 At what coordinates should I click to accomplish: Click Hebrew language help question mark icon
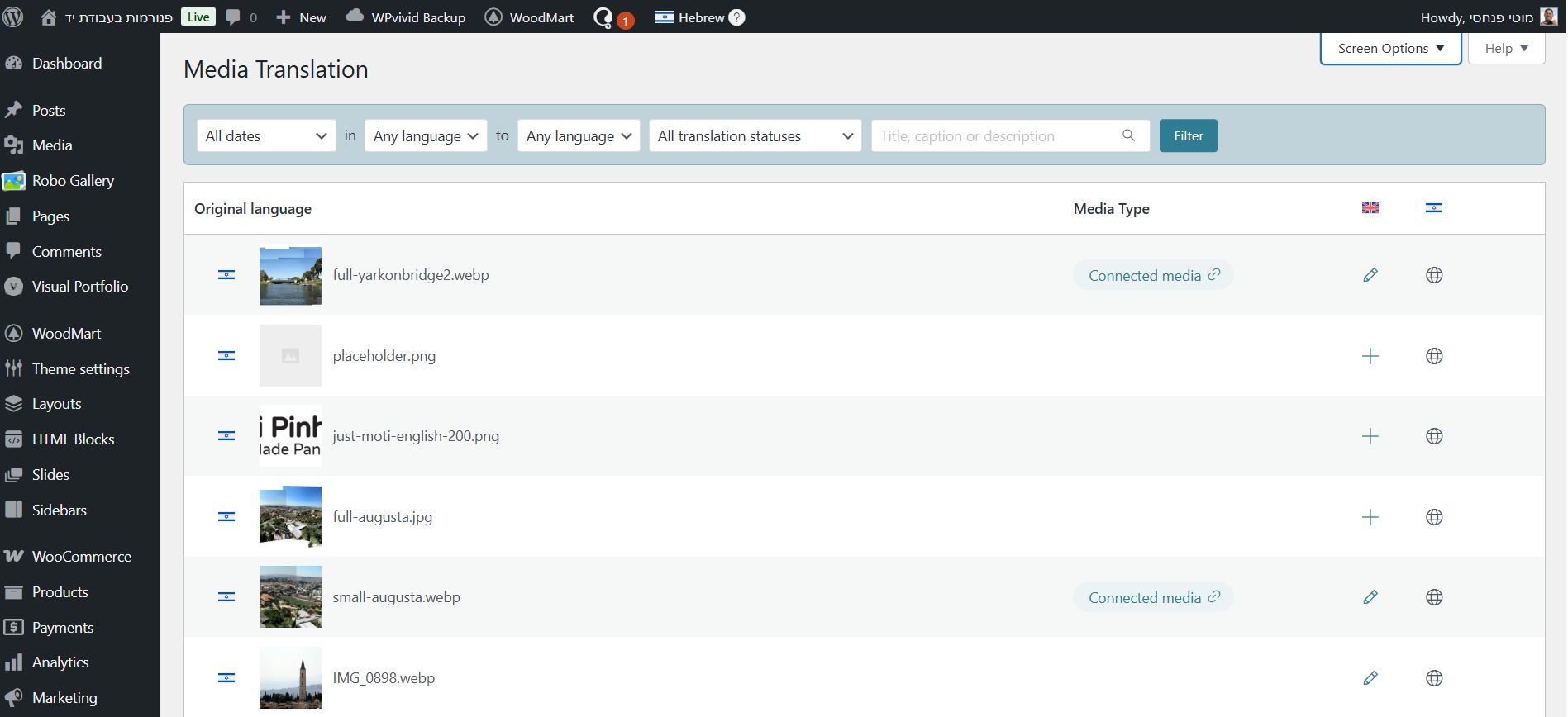click(x=736, y=17)
